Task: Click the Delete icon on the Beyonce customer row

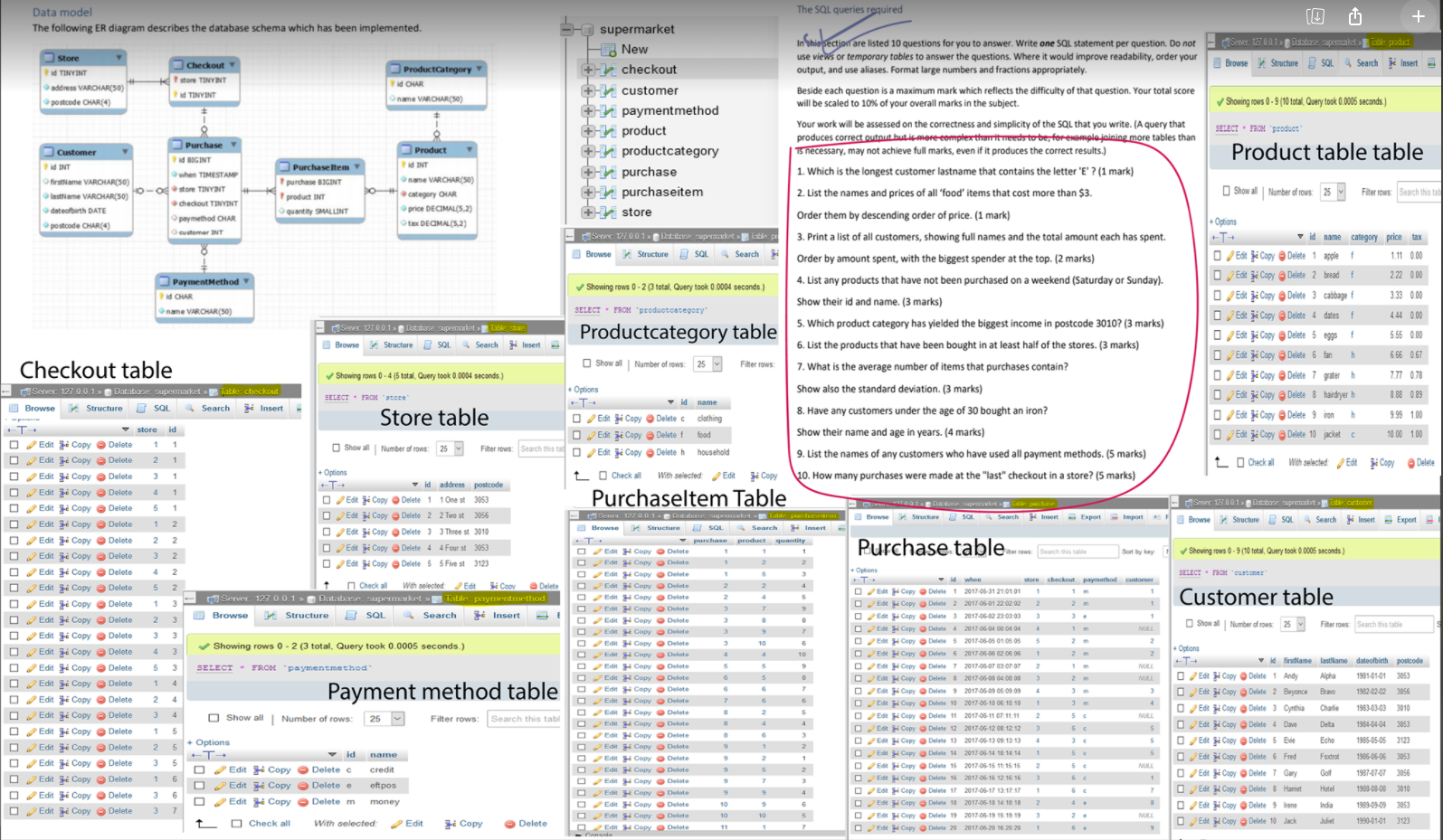Action: coord(1244,692)
